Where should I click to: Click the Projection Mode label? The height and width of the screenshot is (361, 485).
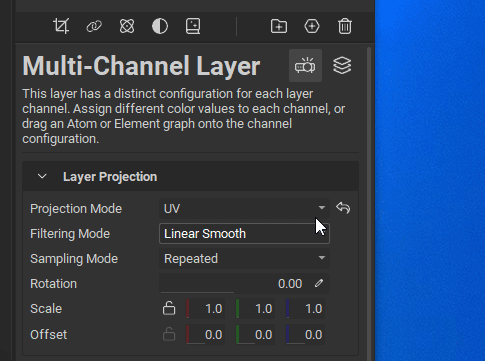[76, 209]
